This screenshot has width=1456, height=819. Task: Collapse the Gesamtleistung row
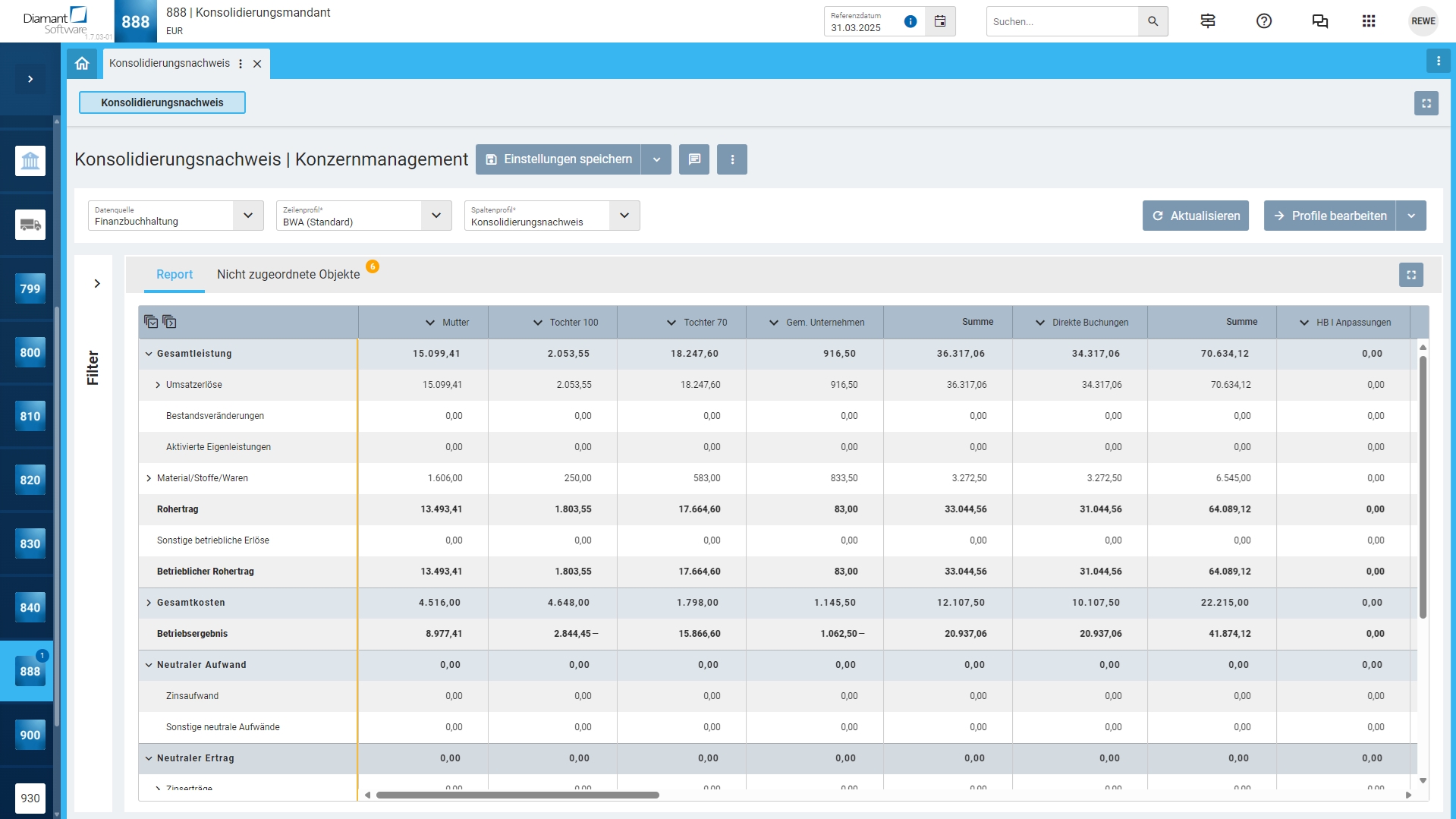[x=149, y=354]
